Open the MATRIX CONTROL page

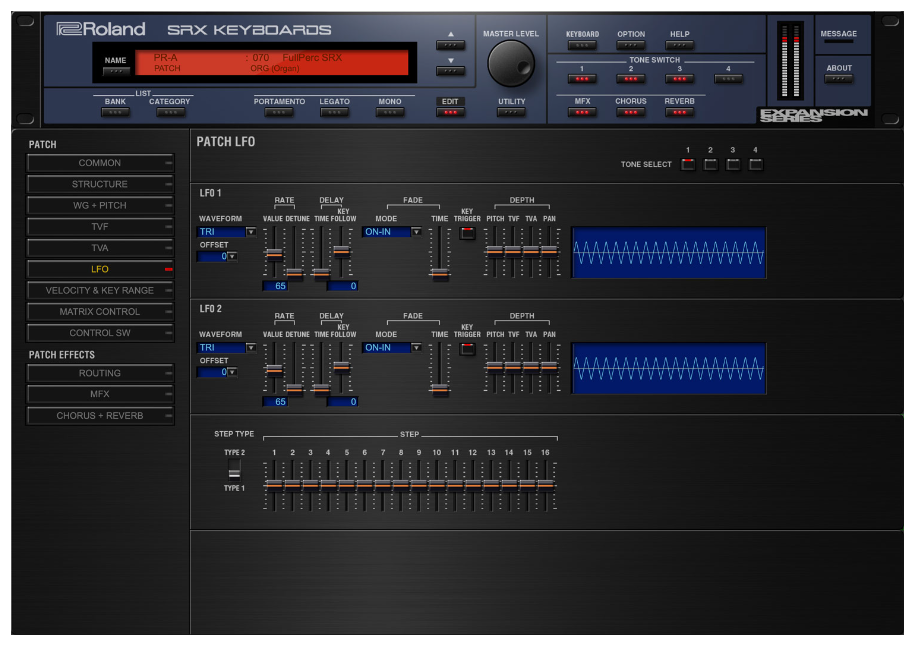(100, 312)
